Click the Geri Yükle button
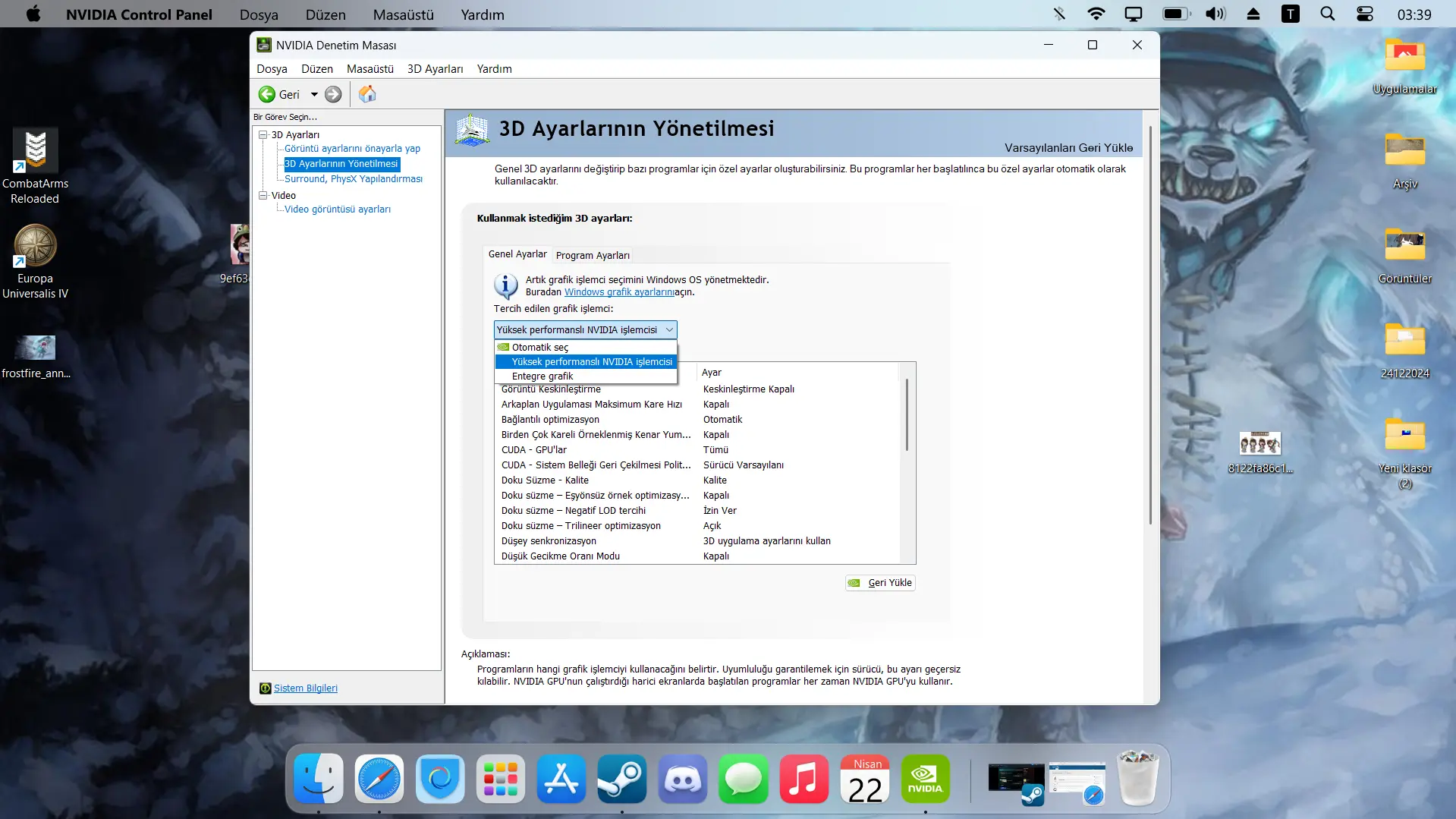The height and width of the screenshot is (819, 1456). pos(880,583)
